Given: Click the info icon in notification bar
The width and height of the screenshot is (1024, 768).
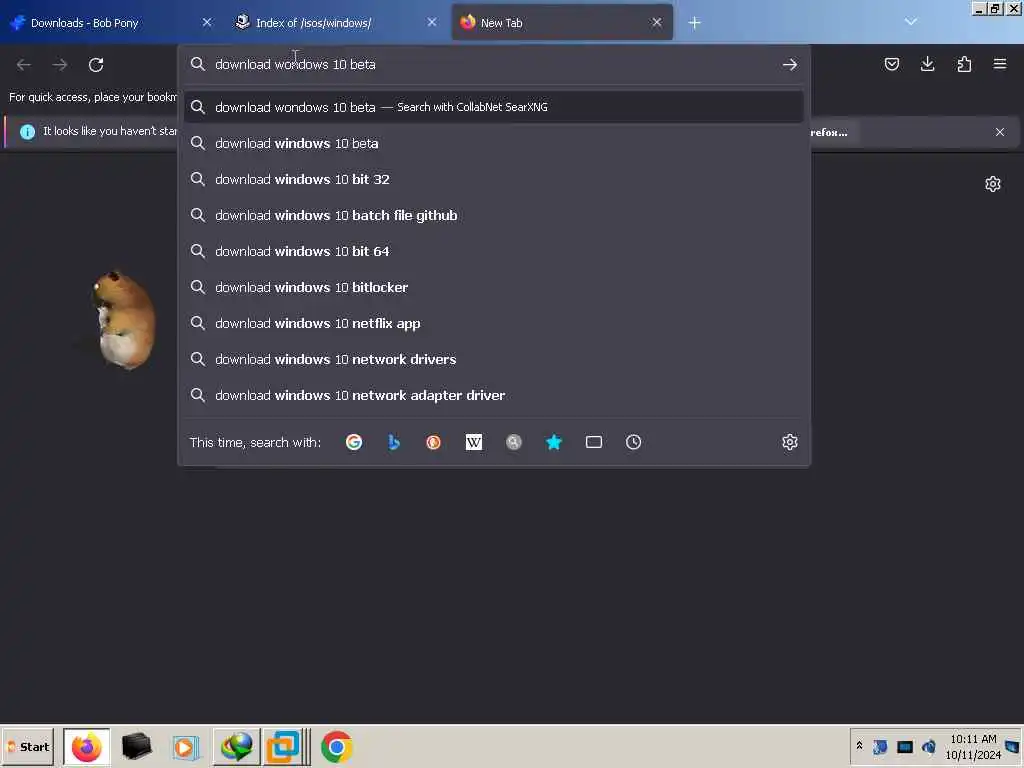Looking at the screenshot, I should tap(27, 132).
